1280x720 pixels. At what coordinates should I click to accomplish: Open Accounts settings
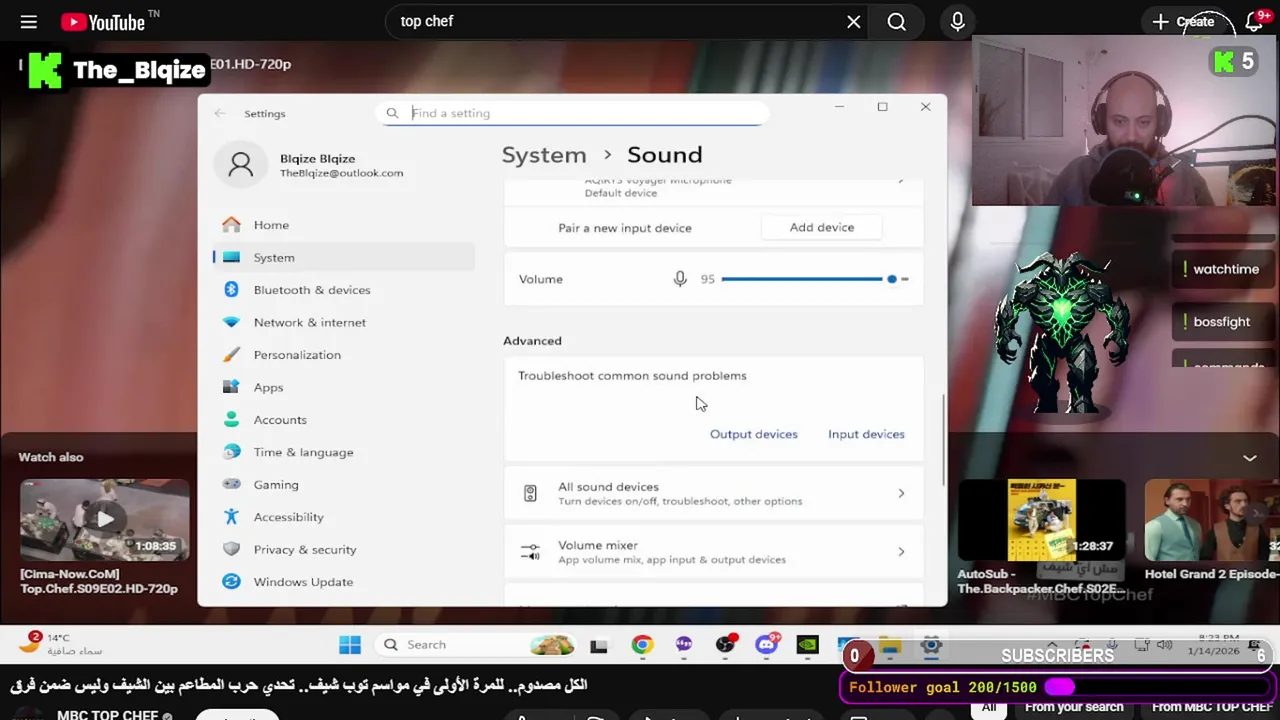point(344,420)
